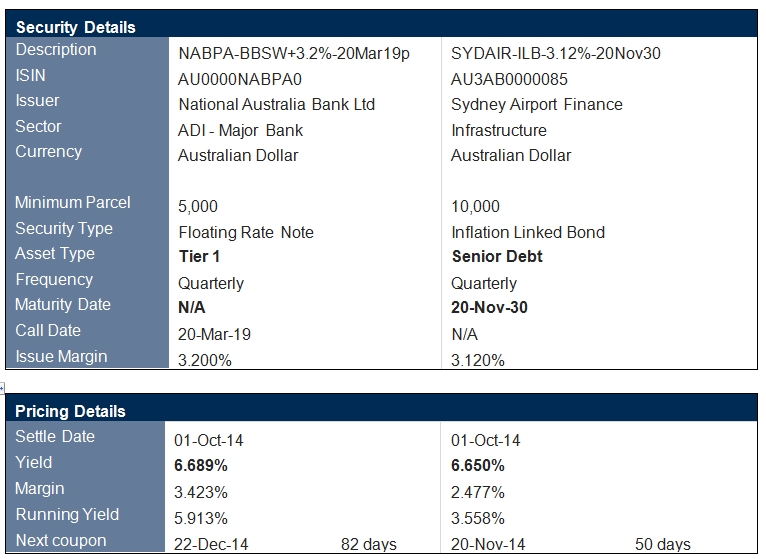This screenshot has width=766, height=559.
Task: Select the Security Details header
Action: coord(76,27)
